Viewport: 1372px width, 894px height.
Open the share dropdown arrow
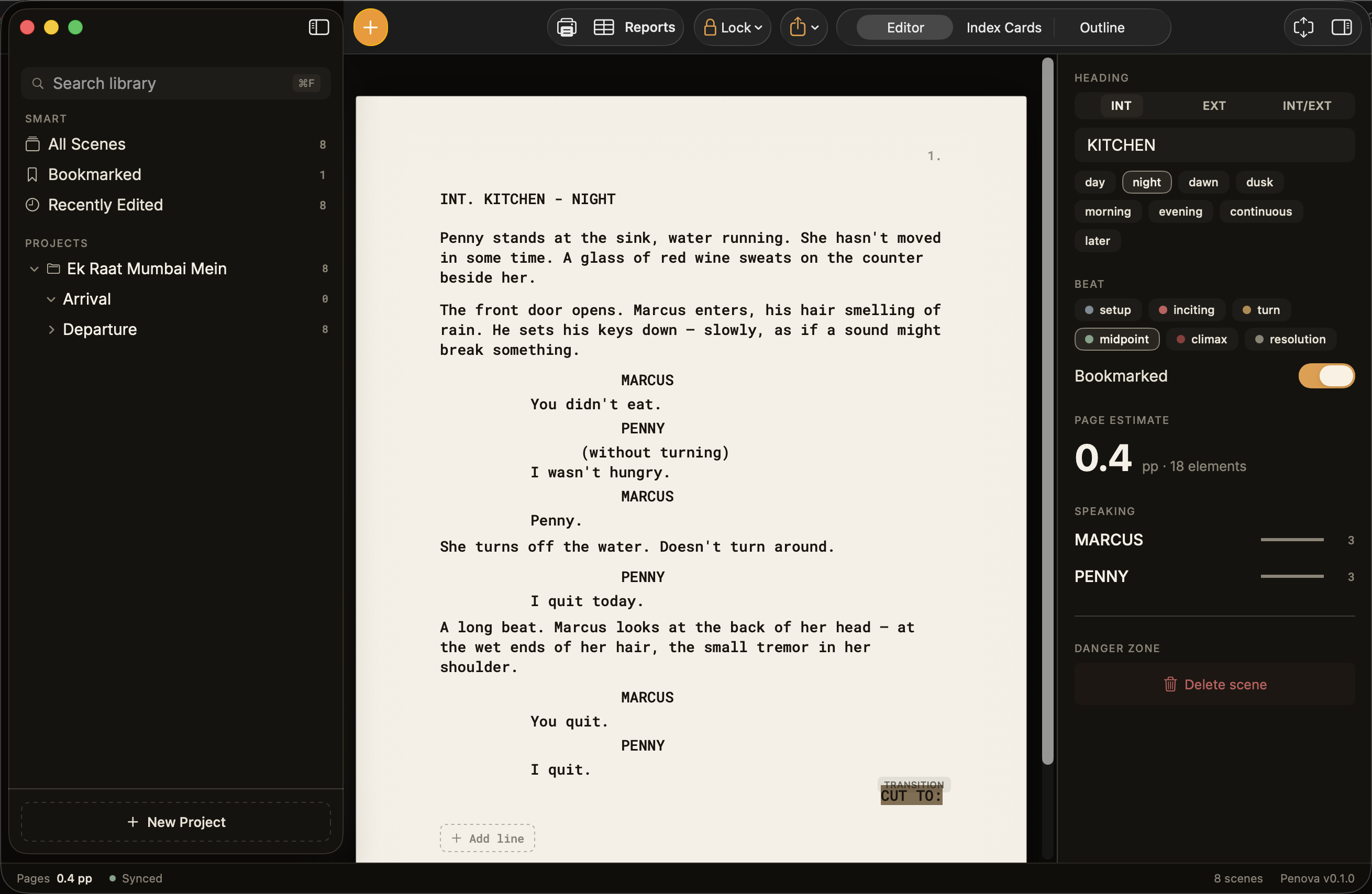click(x=814, y=28)
